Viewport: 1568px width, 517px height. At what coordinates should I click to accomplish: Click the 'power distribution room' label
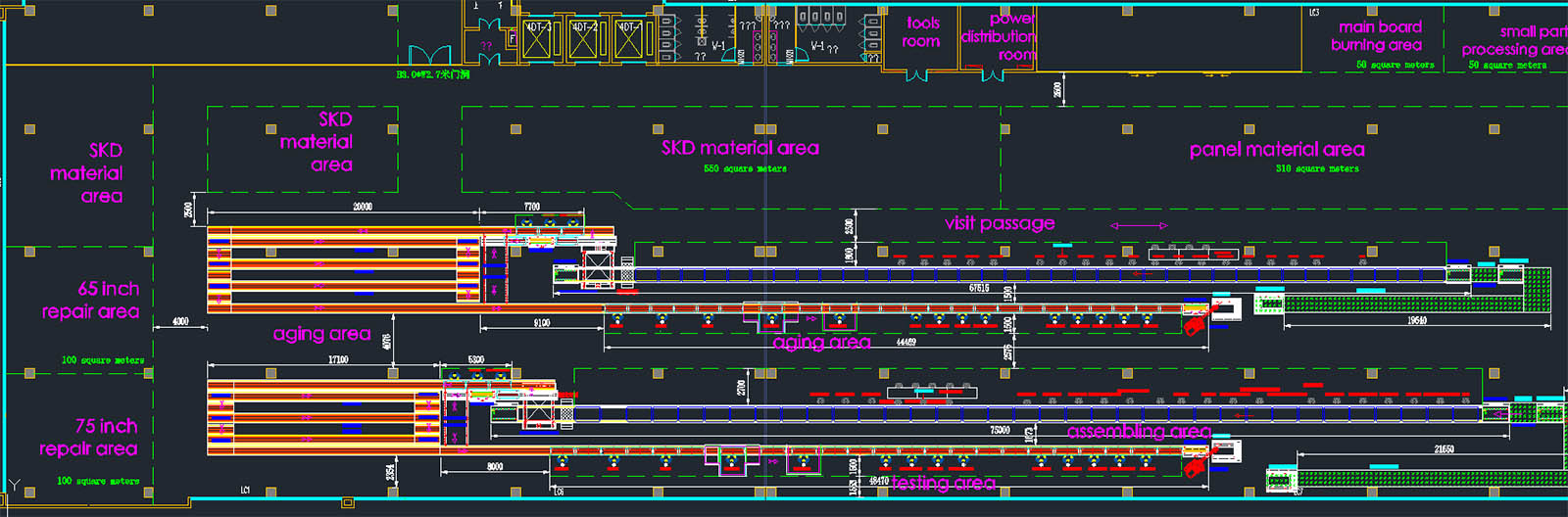click(1000, 37)
